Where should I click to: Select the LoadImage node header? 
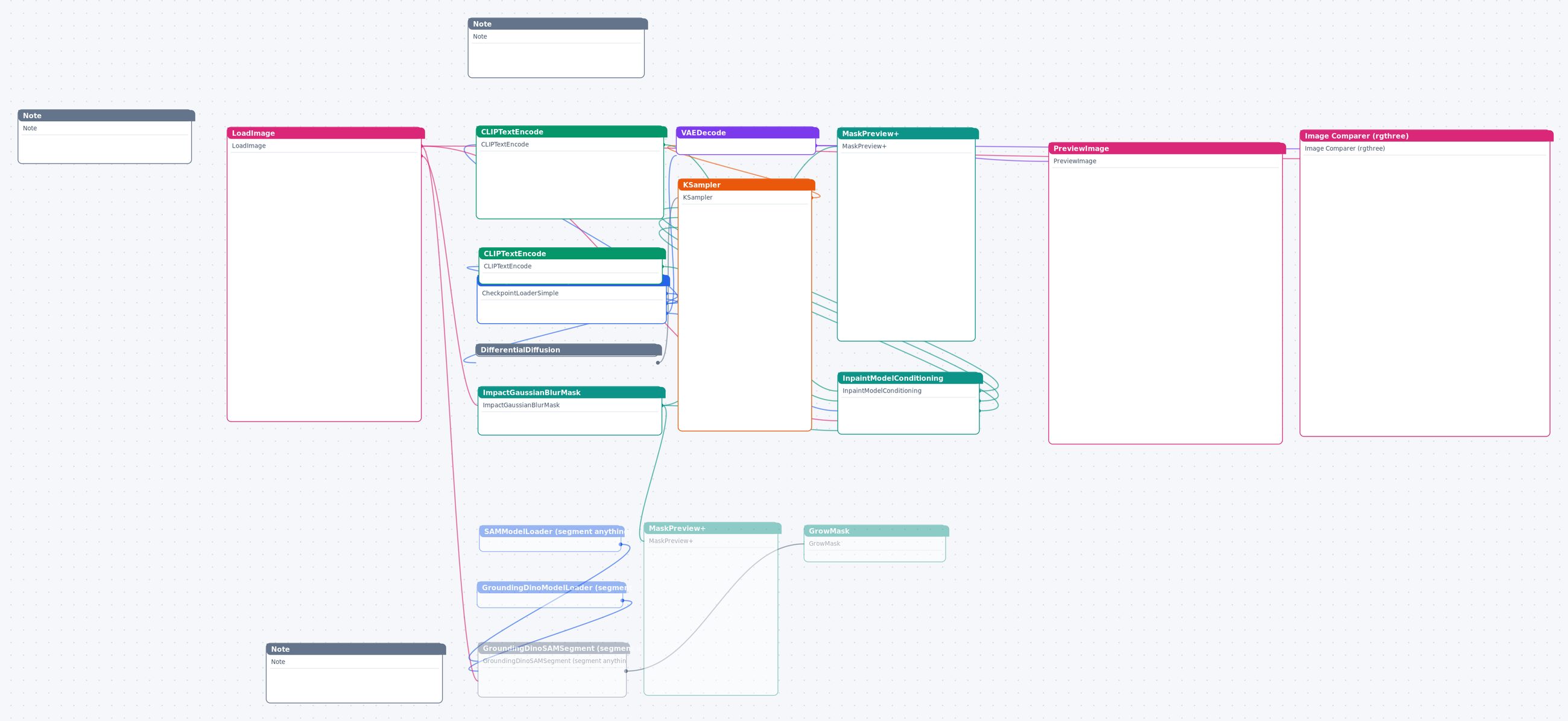326,133
